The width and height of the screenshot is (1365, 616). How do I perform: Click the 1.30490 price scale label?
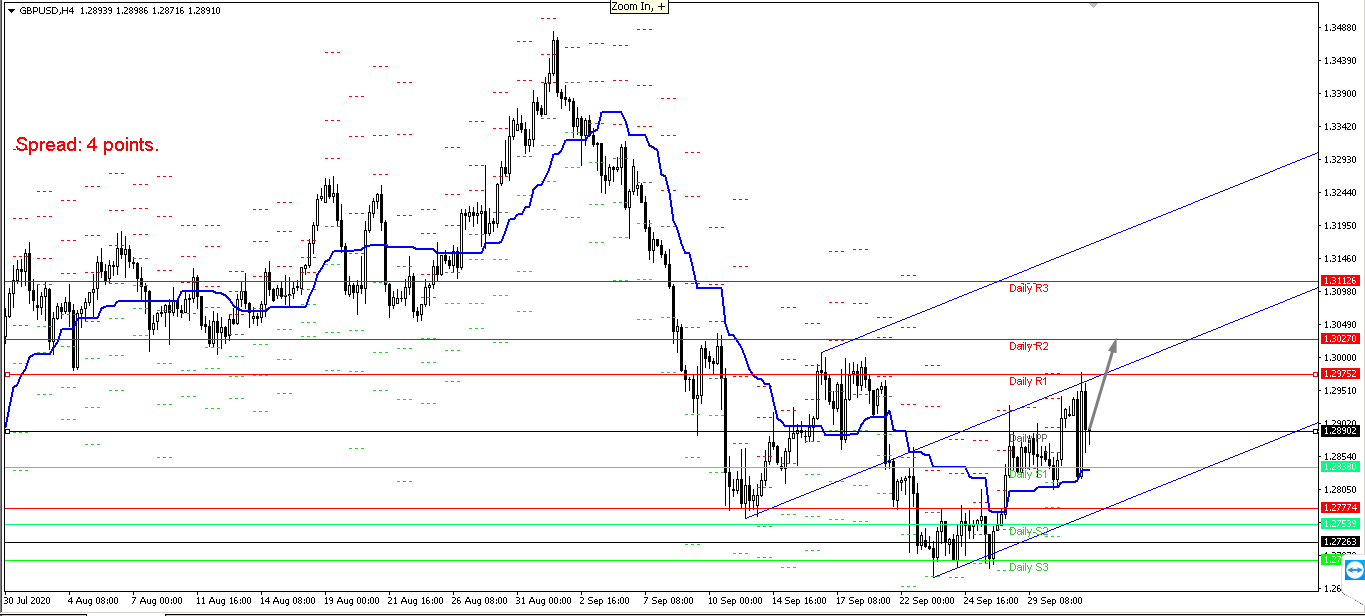1340,324
